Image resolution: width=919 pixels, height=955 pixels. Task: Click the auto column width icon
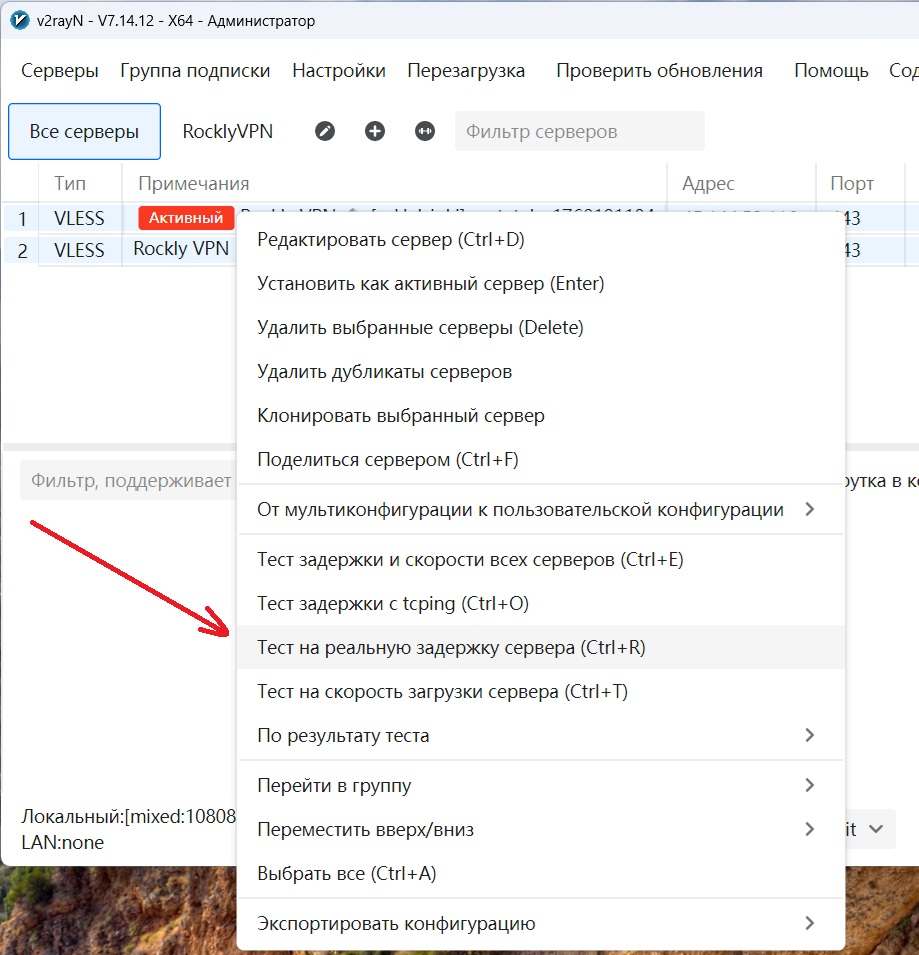(425, 131)
